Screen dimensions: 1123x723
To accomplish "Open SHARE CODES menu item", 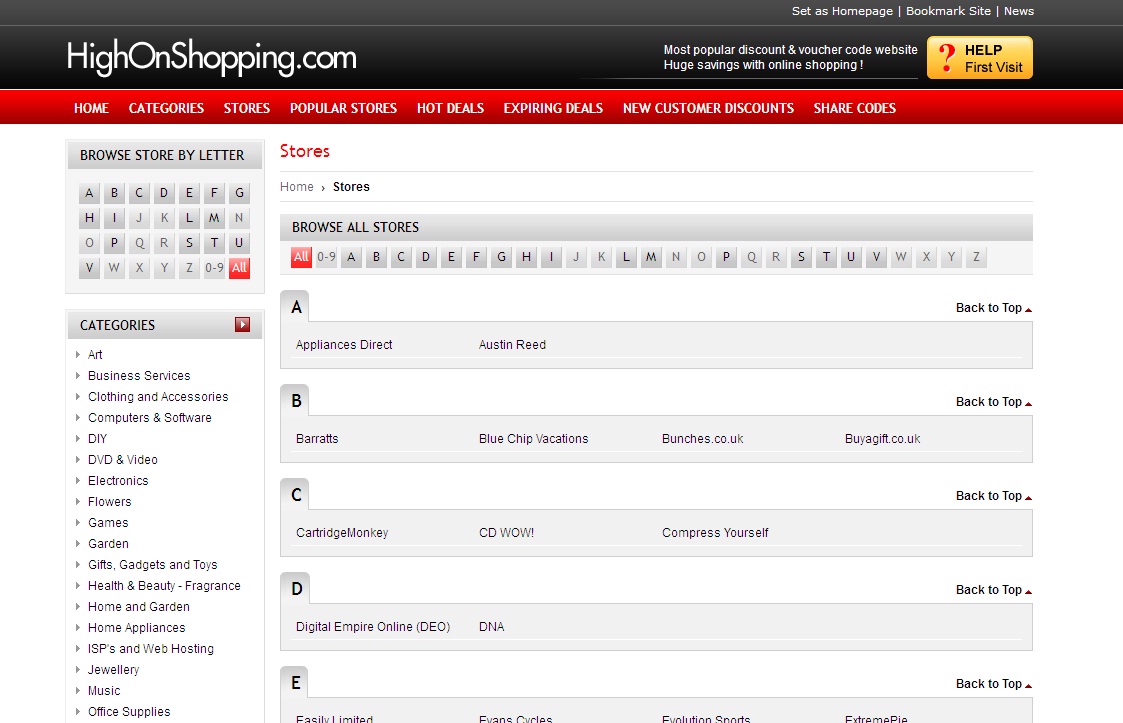I will (x=854, y=108).
